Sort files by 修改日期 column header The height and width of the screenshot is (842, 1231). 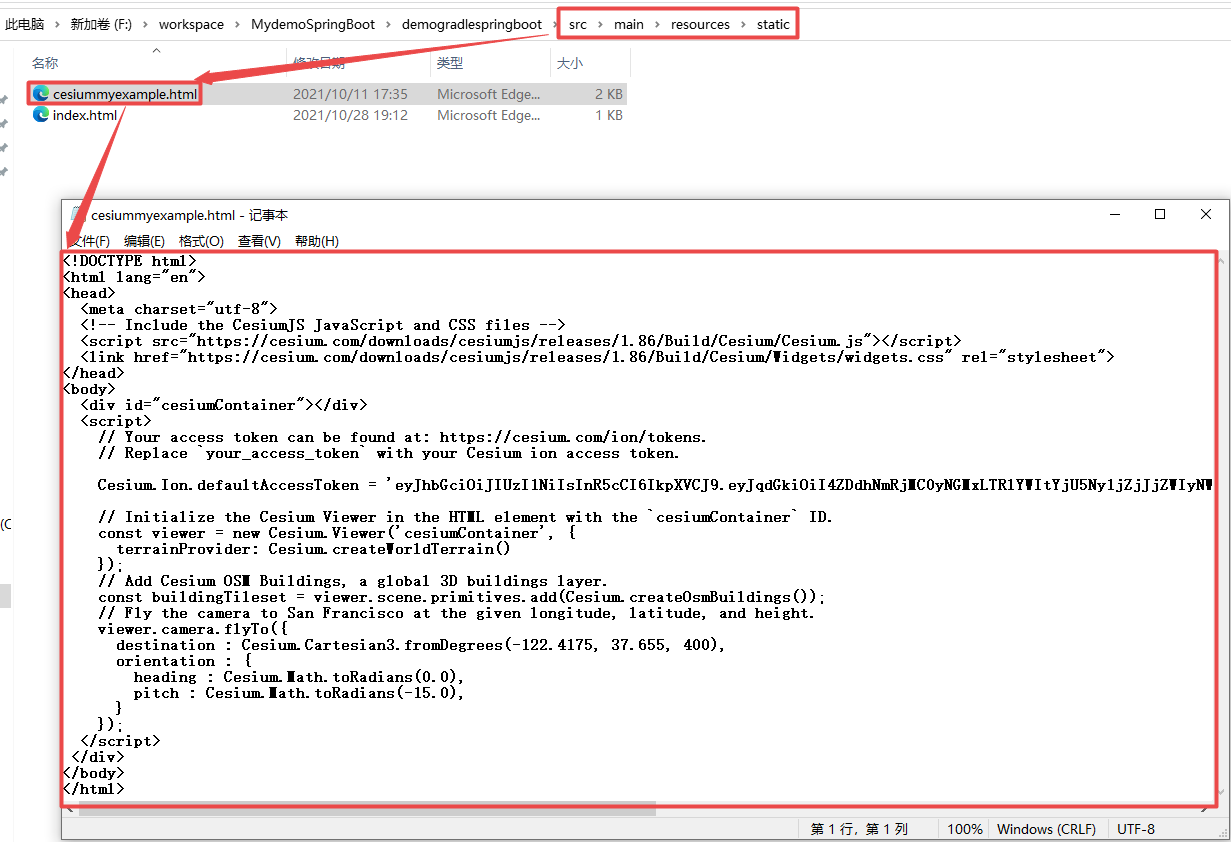click(319, 63)
